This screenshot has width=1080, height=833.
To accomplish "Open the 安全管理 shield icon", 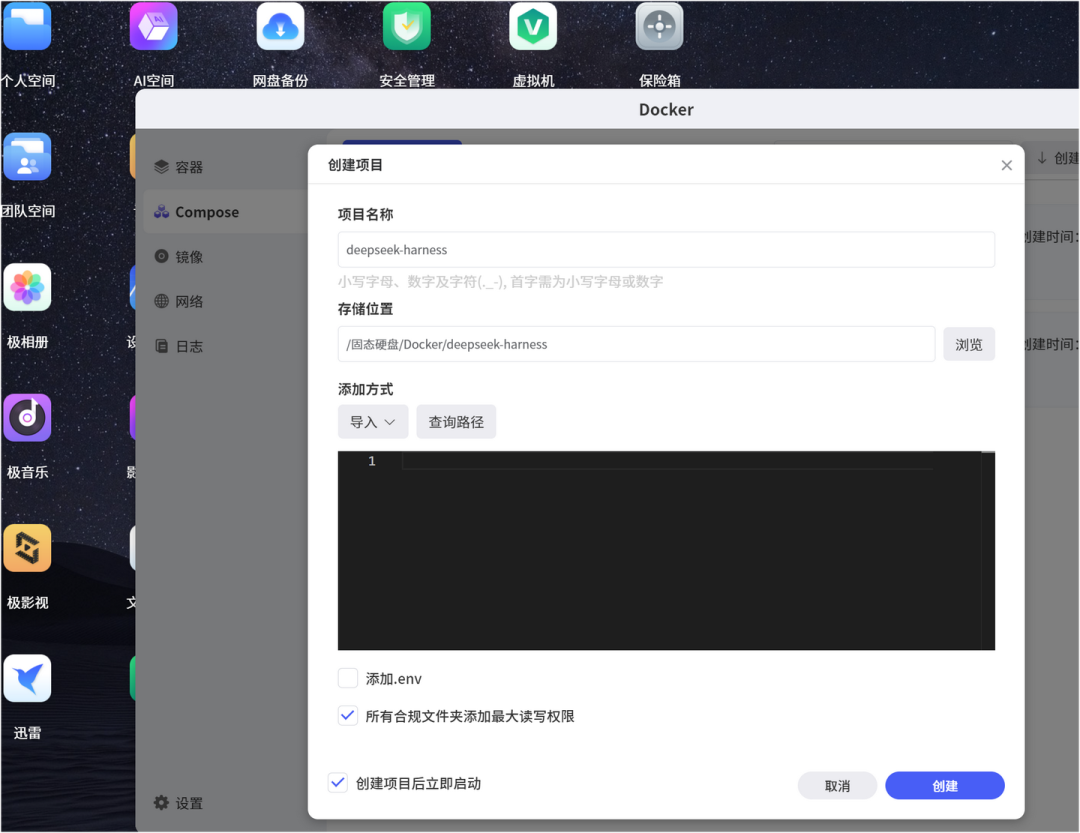I will point(407,28).
